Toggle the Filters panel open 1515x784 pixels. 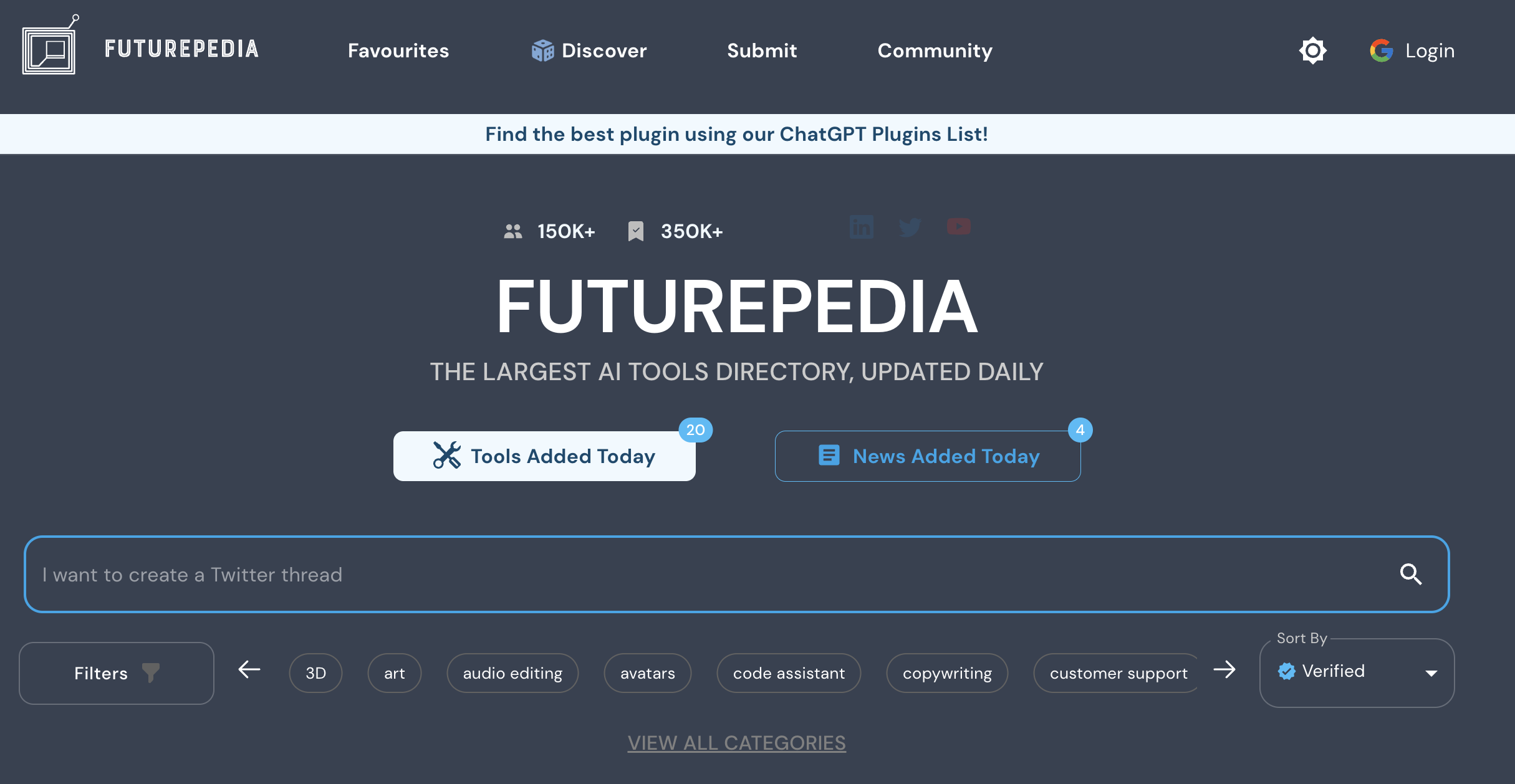(x=116, y=672)
